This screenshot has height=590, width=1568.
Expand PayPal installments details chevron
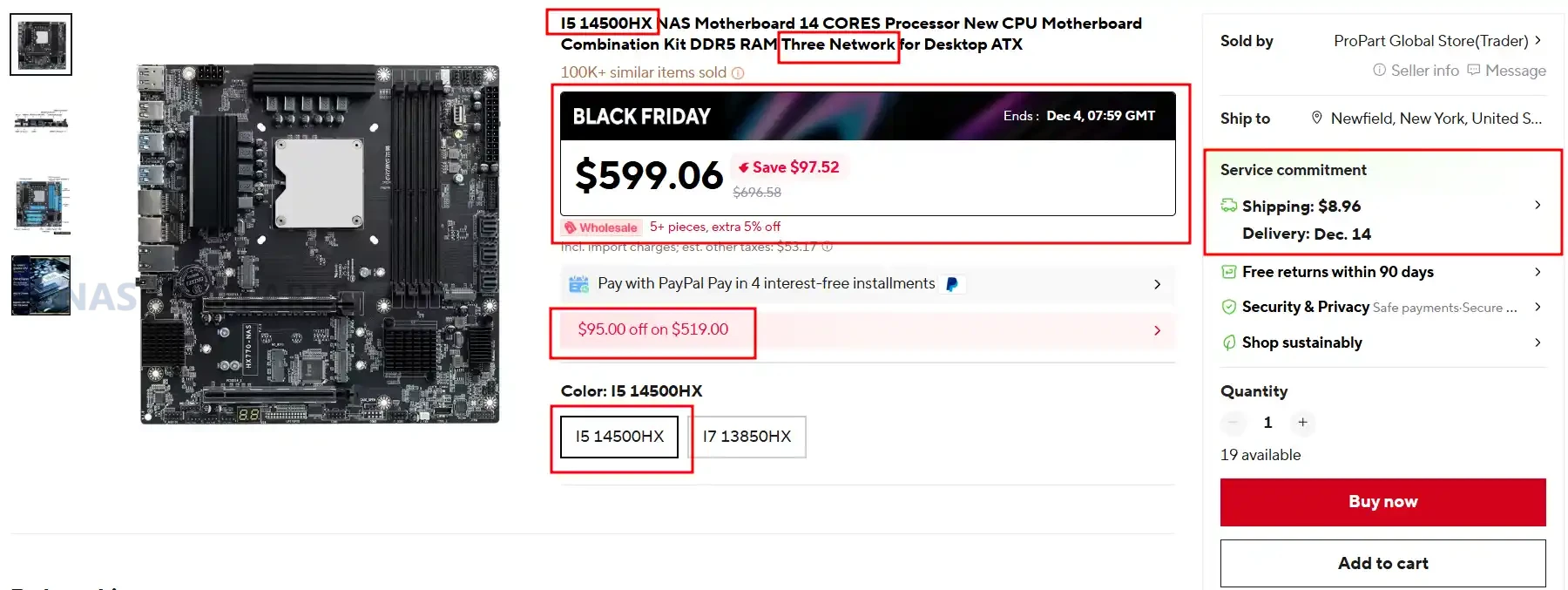(x=1157, y=284)
